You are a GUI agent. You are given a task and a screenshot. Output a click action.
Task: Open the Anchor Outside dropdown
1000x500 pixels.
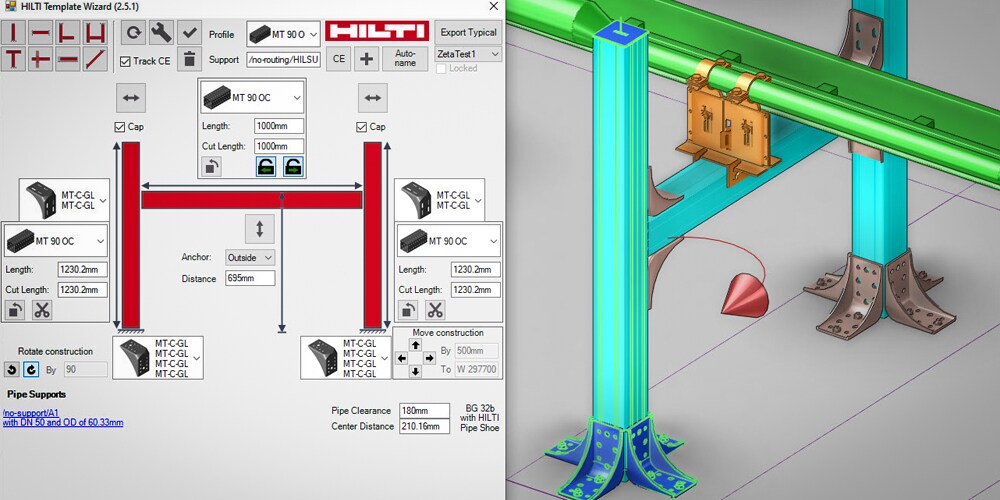point(250,258)
